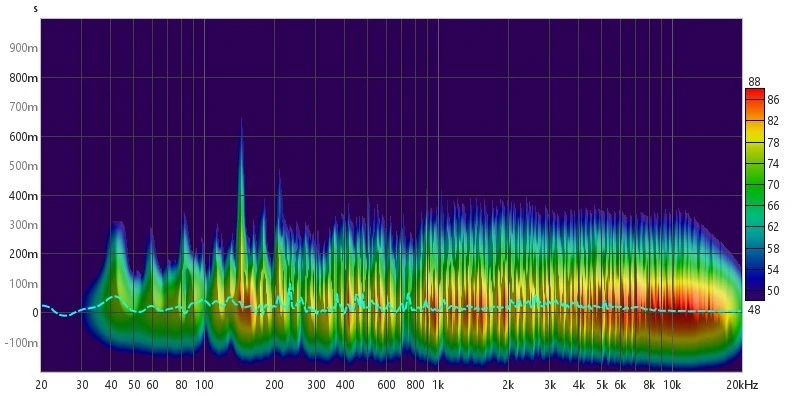Click the 20 Hz frequency label
Image resolution: width=800 pixels, height=396 pixels.
41,384
